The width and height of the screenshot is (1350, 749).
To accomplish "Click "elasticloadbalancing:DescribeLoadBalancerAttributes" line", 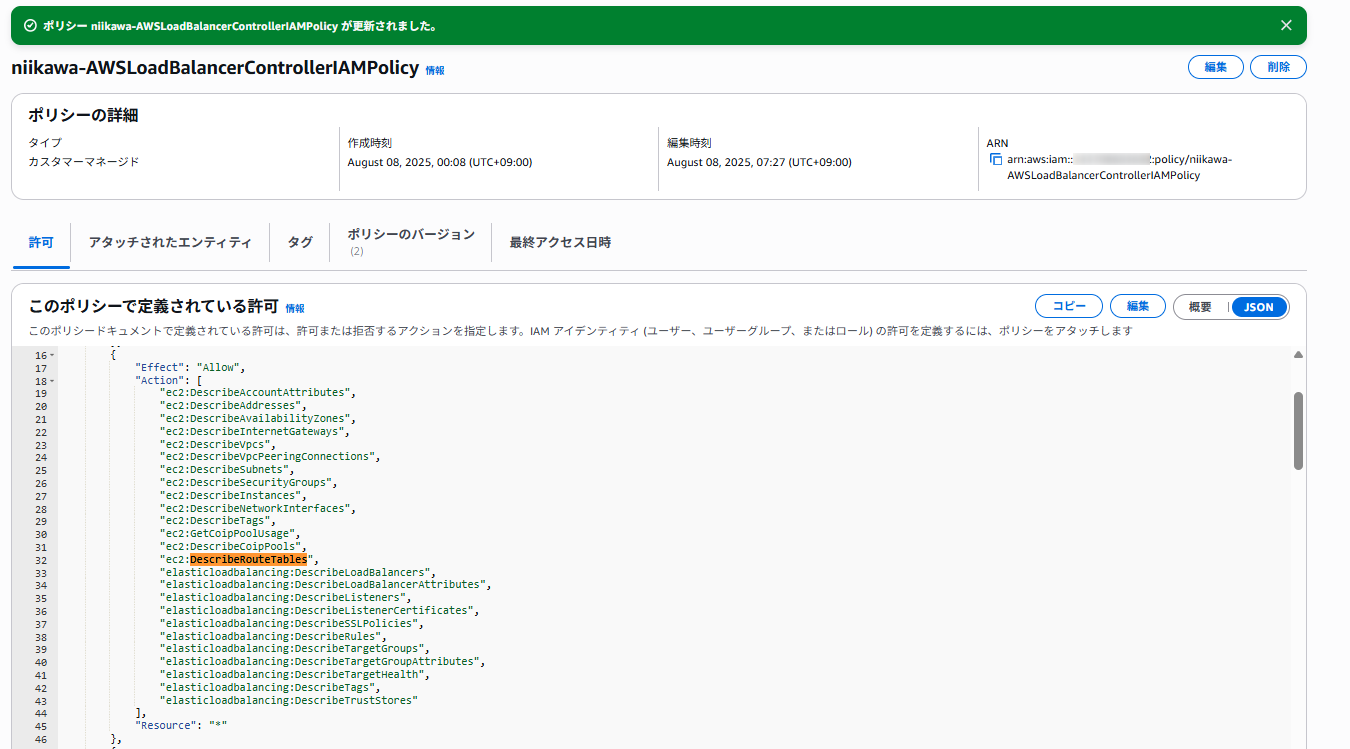I will coord(325,585).
